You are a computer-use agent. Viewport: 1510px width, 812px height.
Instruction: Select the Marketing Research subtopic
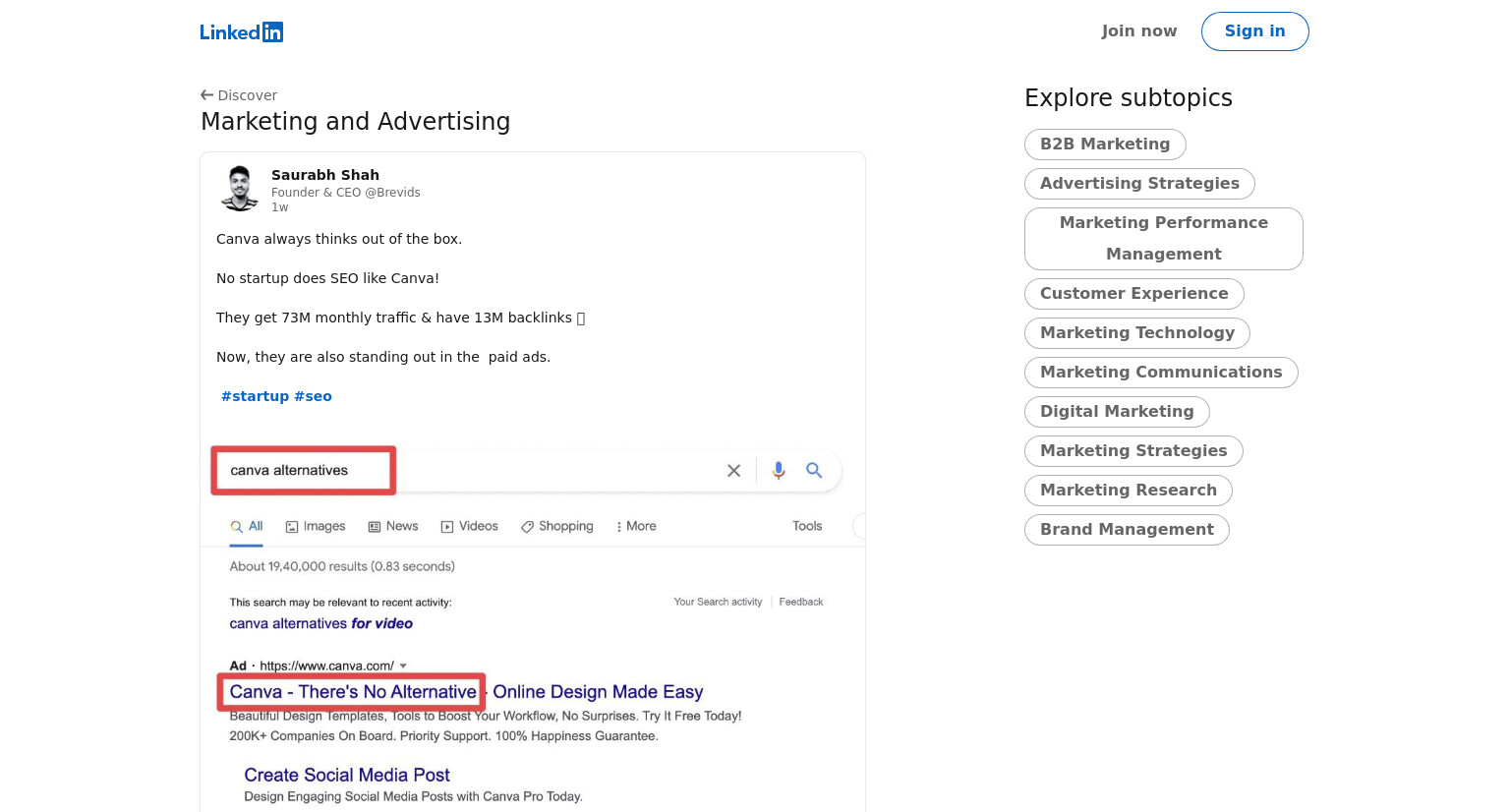1128,491
